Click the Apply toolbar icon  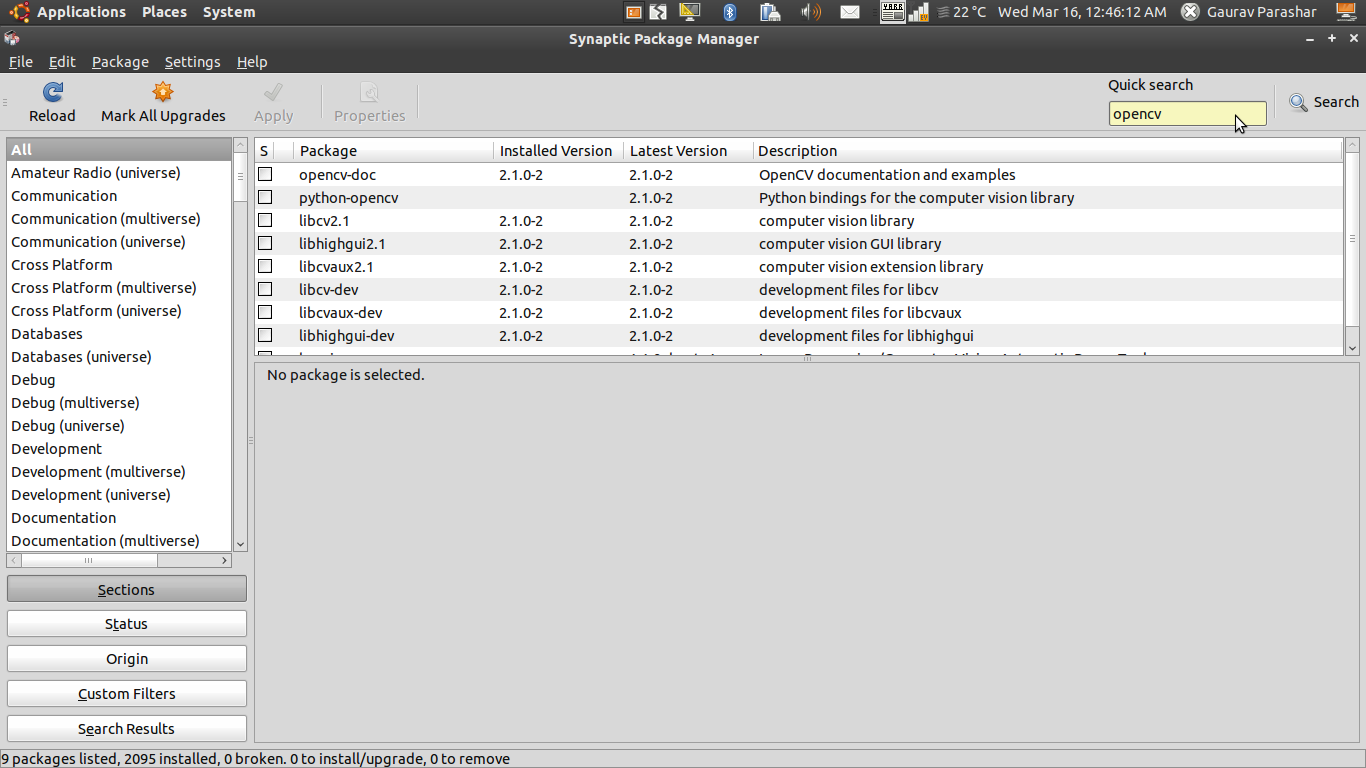tap(273, 93)
